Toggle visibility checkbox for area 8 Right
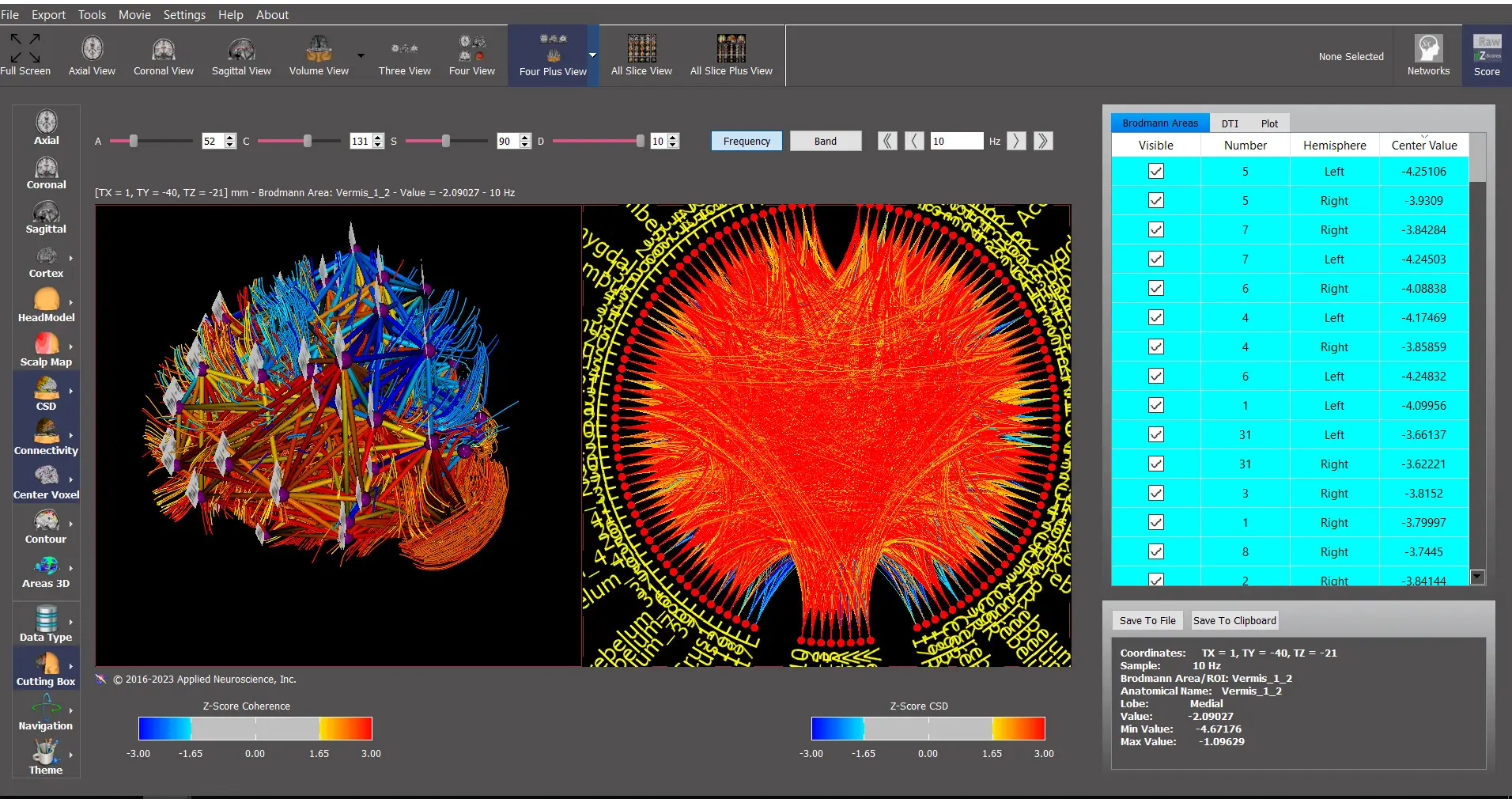The image size is (1512, 799). coord(1156,551)
